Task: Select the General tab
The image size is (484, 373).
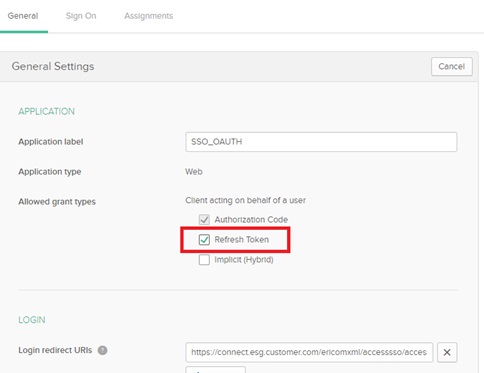Action: pyautogui.click(x=23, y=16)
